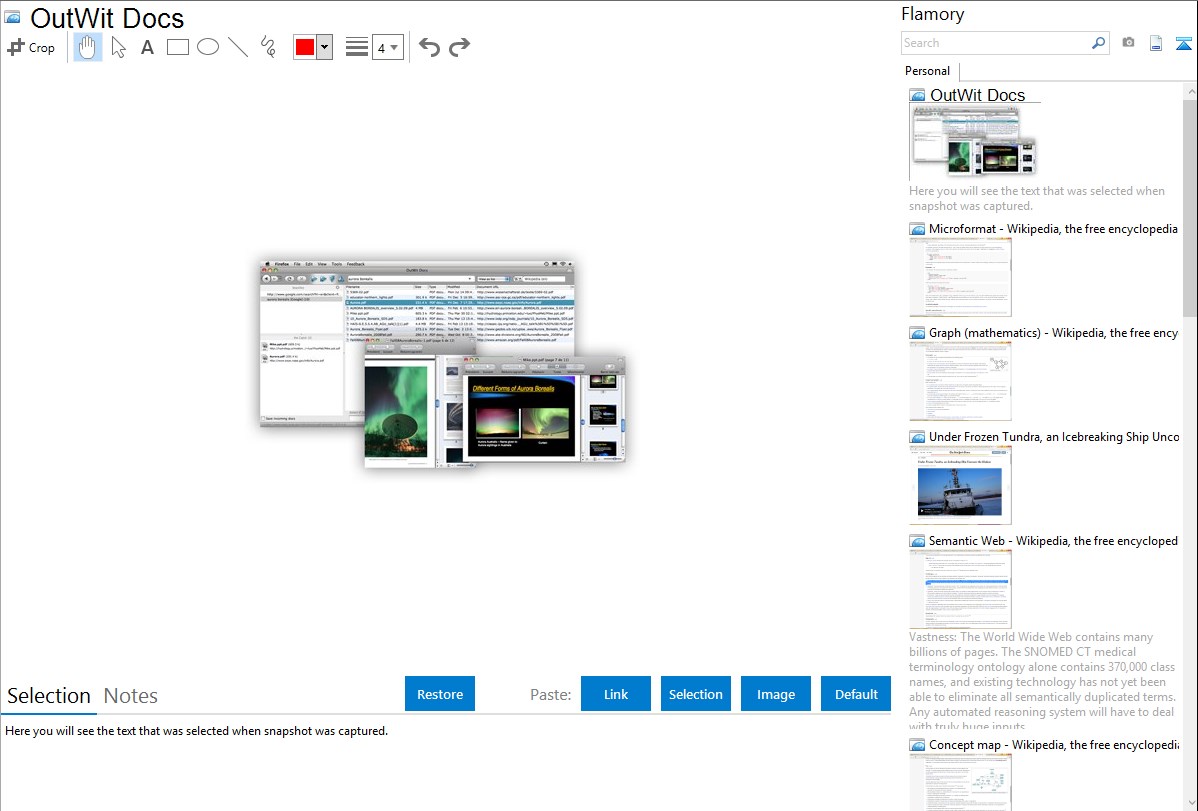Click the blue icon right of document icon

pos(1183,43)
